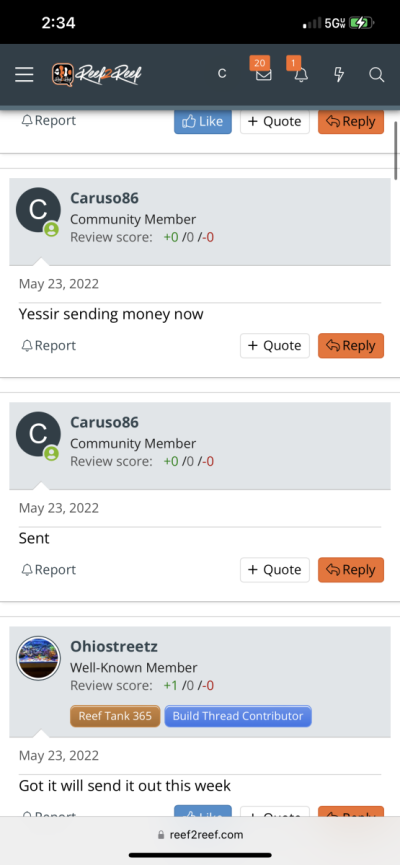Tap Caruso86's avatar on "Sent" post
This screenshot has height=865, width=400.
coord(38,434)
